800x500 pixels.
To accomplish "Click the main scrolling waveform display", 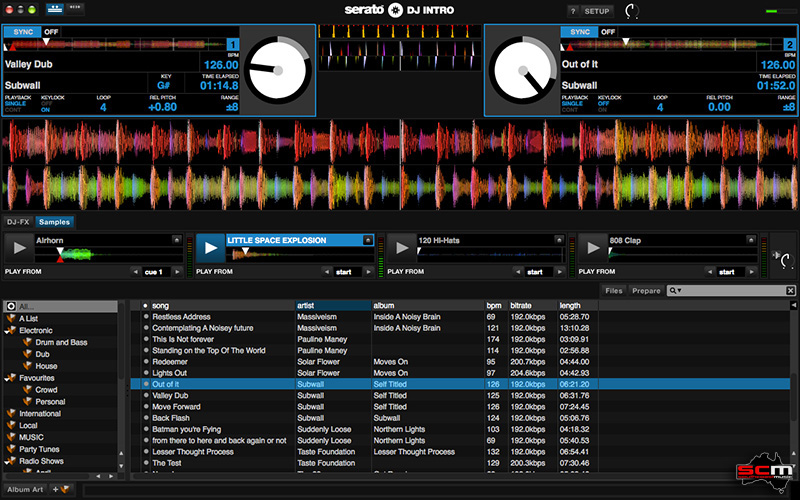I will (400, 165).
